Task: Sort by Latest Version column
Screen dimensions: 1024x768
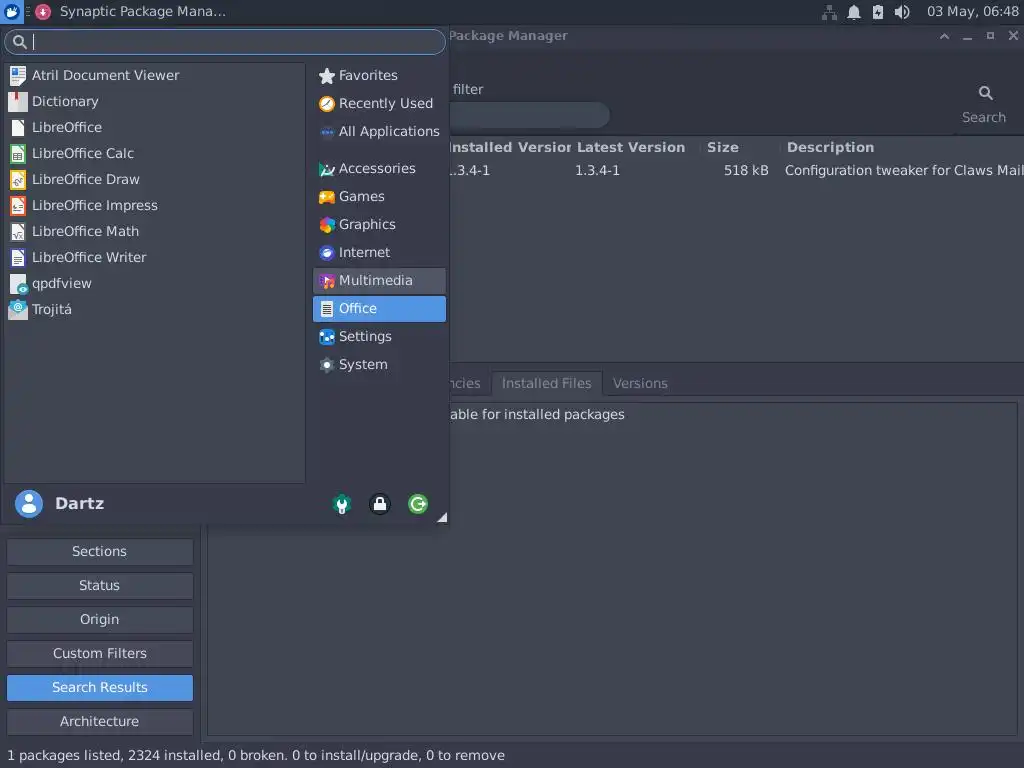Action: pos(632,148)
